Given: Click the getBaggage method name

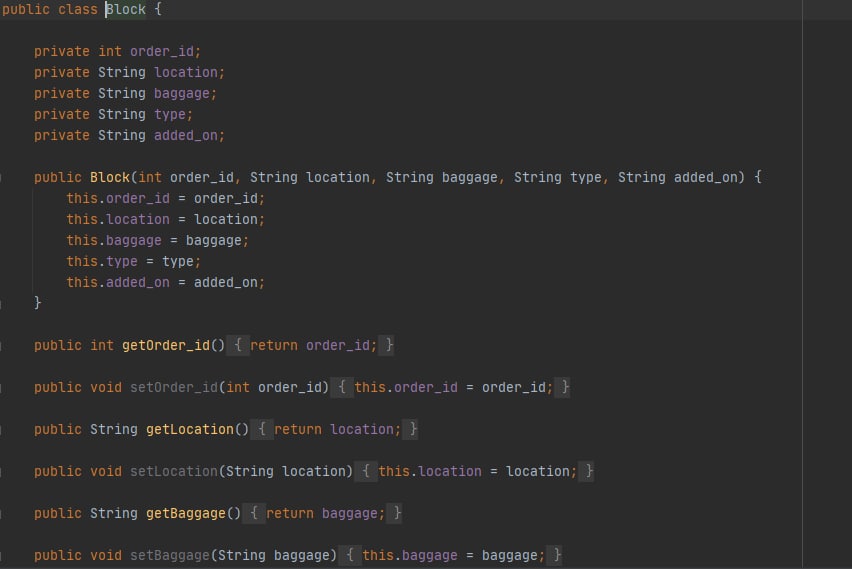Looking at the screenshot, I should coord(185,514).
